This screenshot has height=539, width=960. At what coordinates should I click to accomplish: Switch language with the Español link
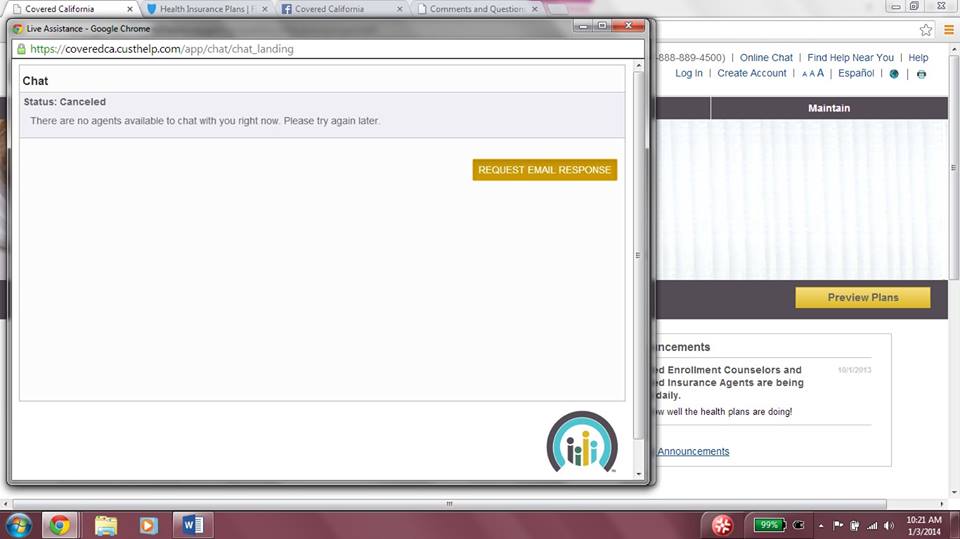pyautogui.click(x=856, y=73)
